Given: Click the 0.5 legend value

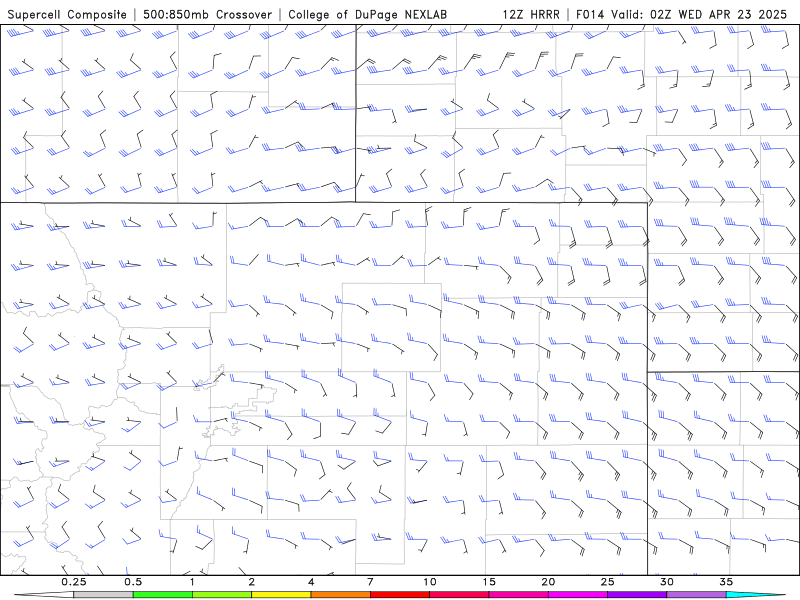Looking at the screenshot, I should tap(133, 582).
